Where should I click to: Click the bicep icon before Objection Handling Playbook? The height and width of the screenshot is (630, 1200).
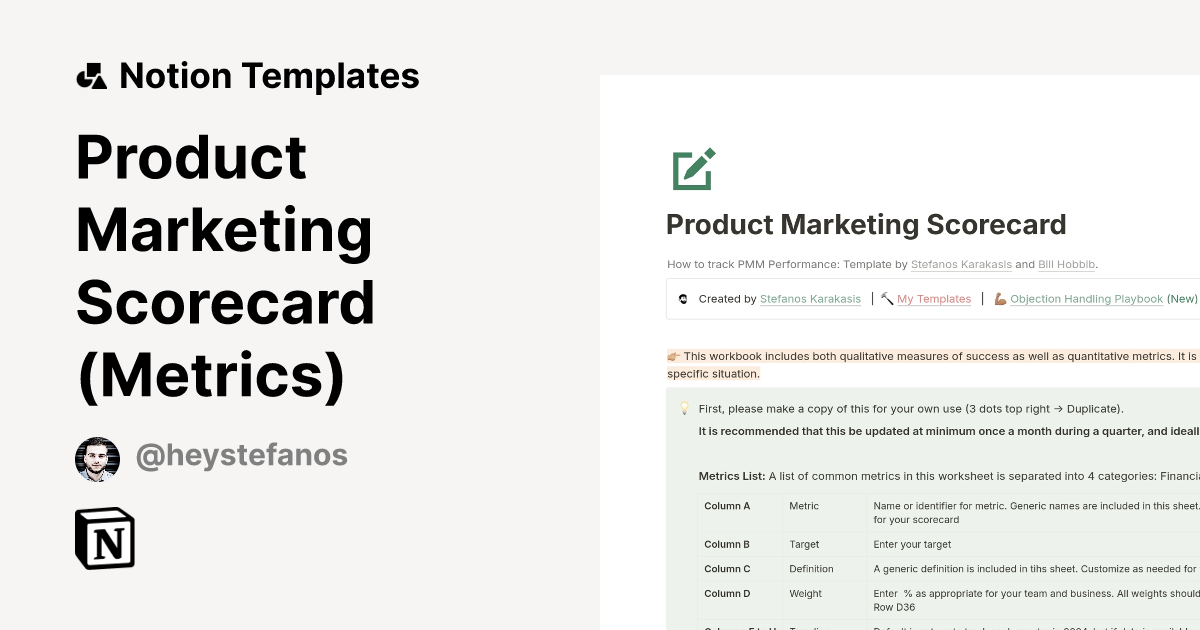point(1000,298)
